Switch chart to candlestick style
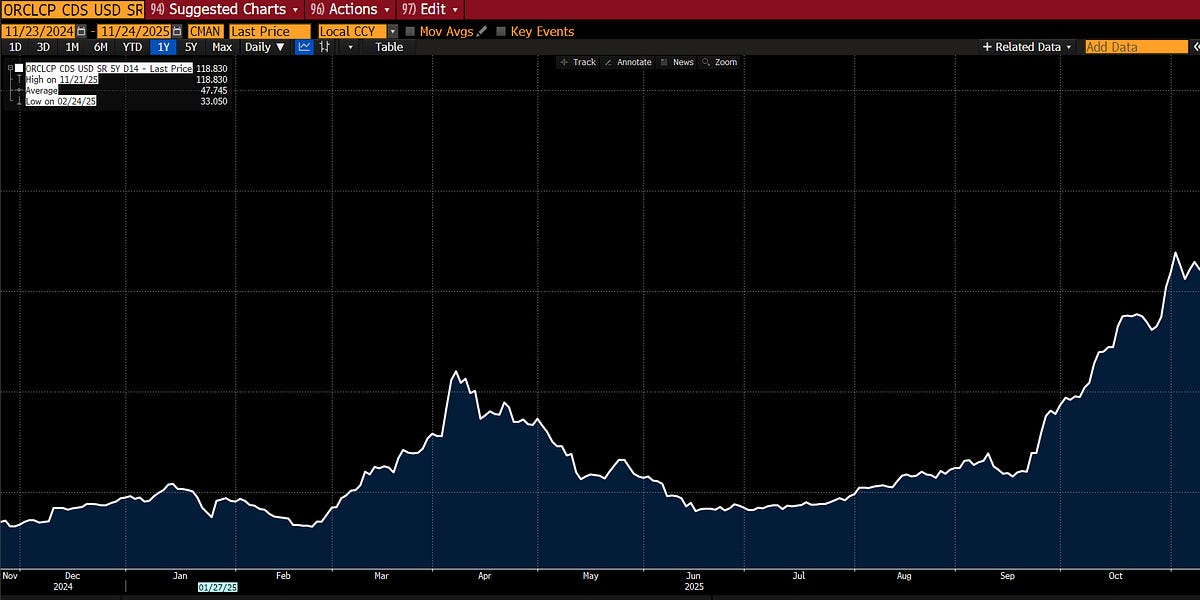The height and width of the screenshot is (600, 1200). pos(327,46)
